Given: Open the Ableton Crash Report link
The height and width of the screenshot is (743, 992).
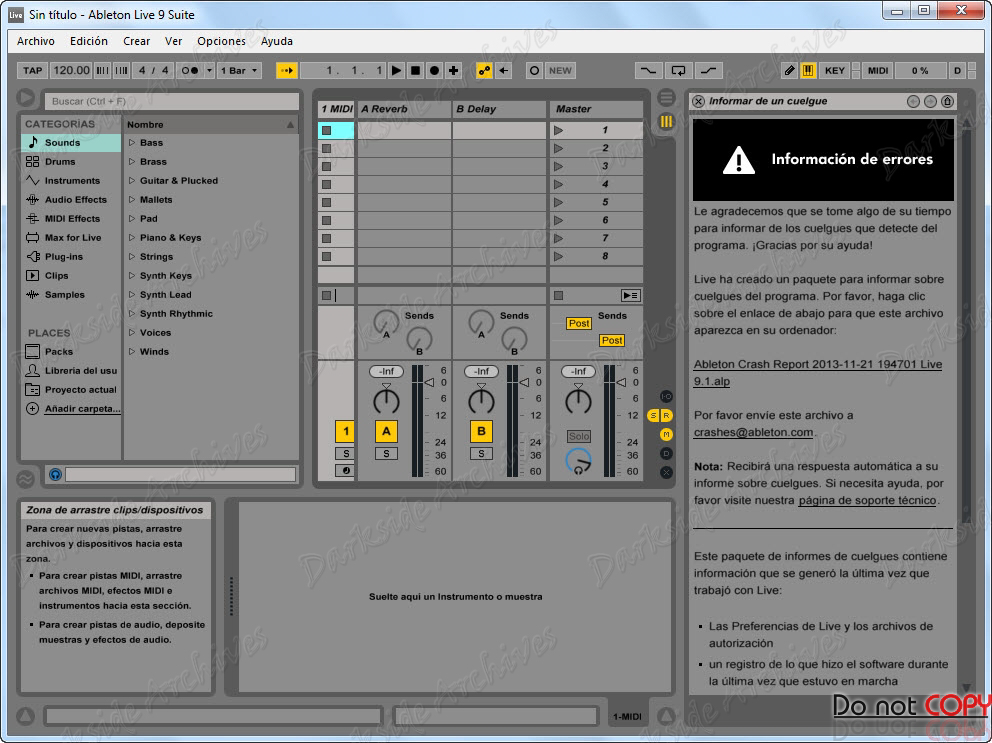Looking at the screenshot, I should [x=817, y=373].
